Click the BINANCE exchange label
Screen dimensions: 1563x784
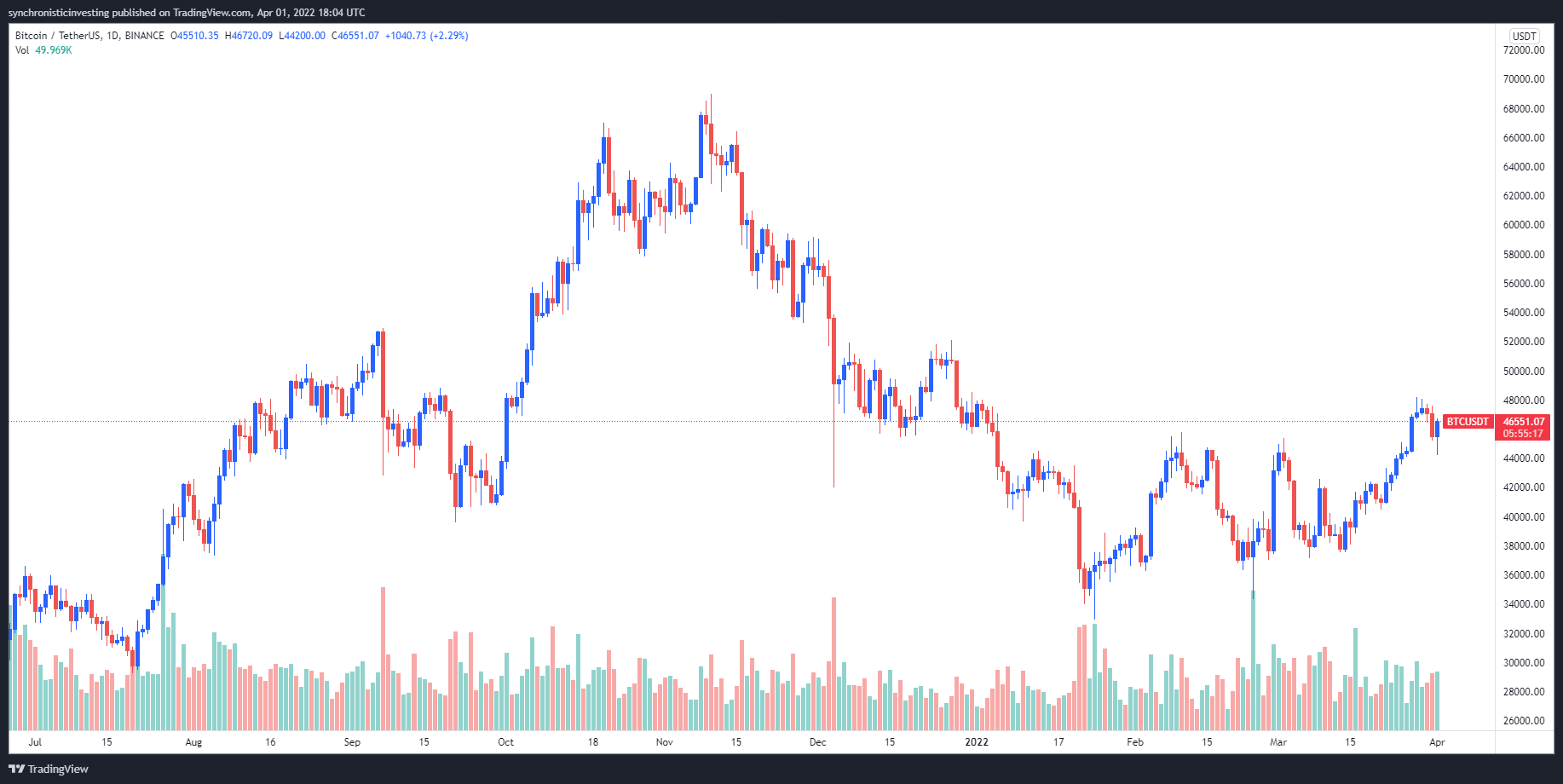pos(144,36)
